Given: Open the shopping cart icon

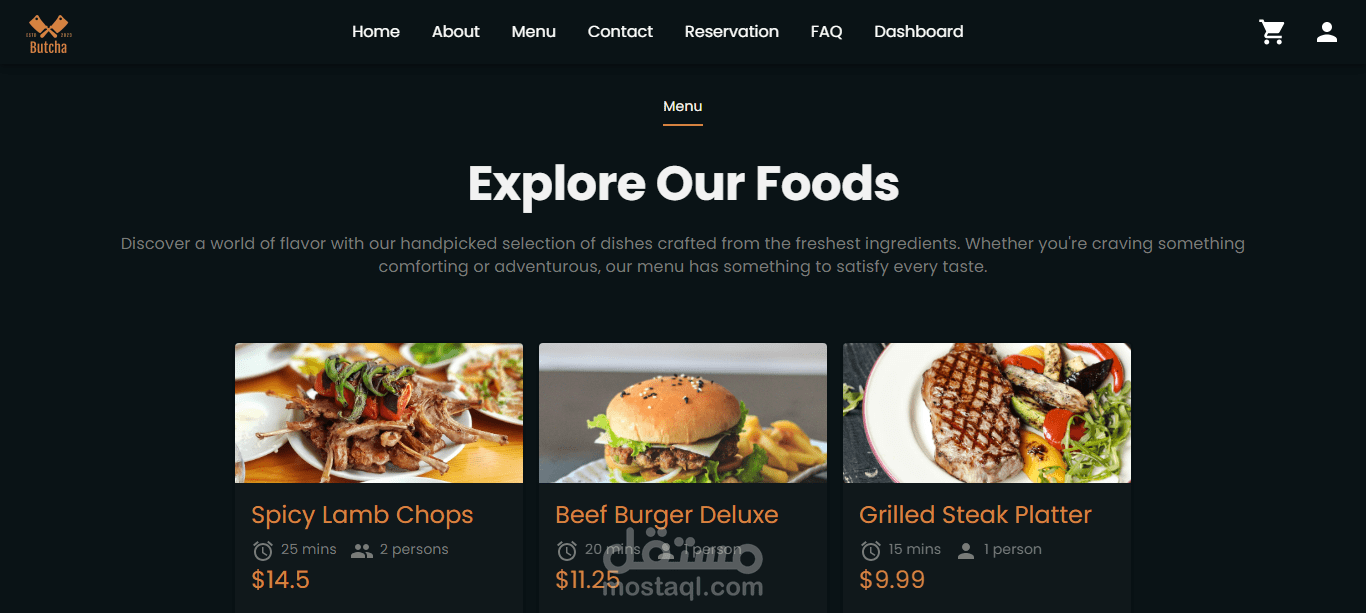Looking at the screenshot, I should pyautogui.click(x=1272, y=32).
